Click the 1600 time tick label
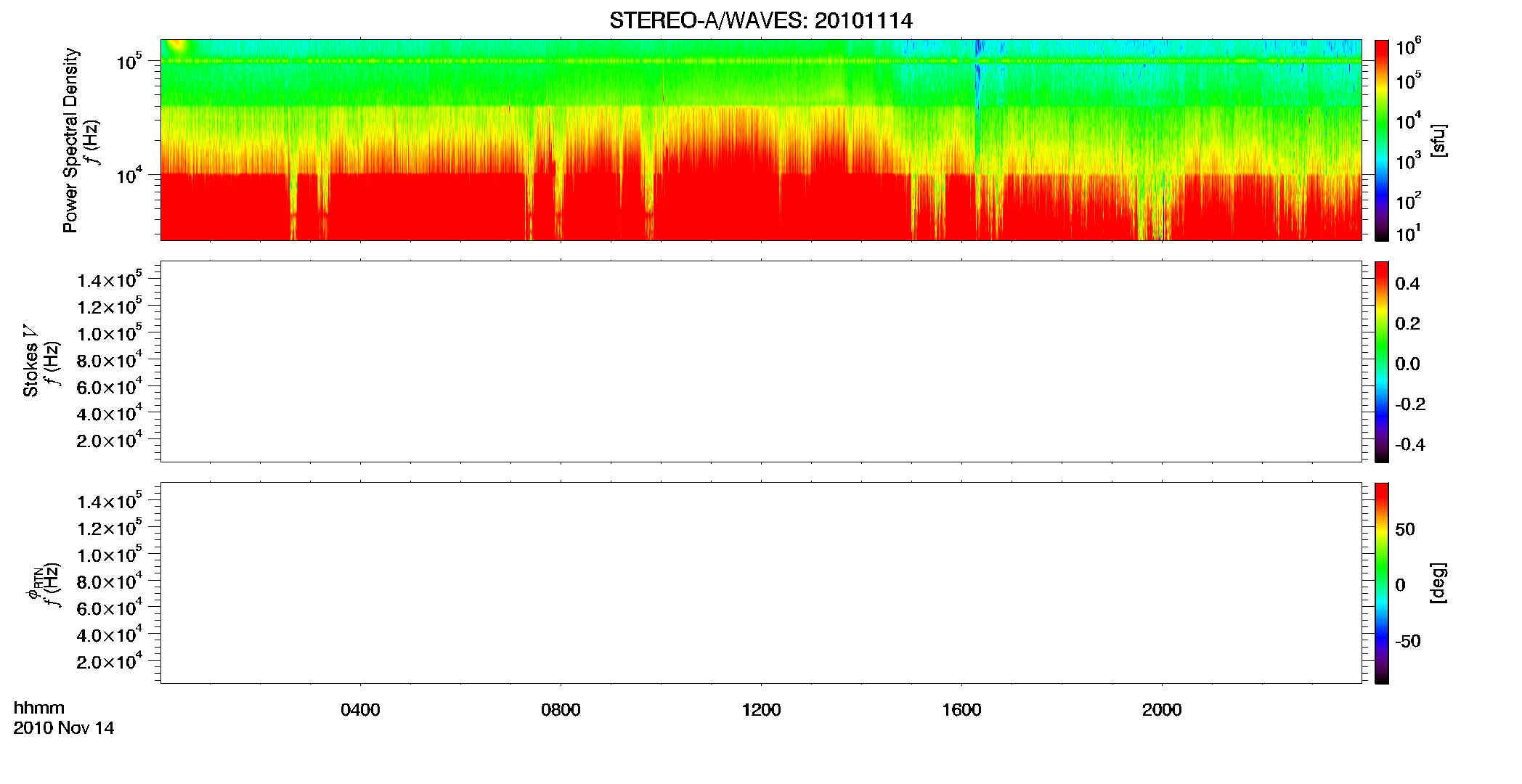The image size is (1522, 784). 961,710
